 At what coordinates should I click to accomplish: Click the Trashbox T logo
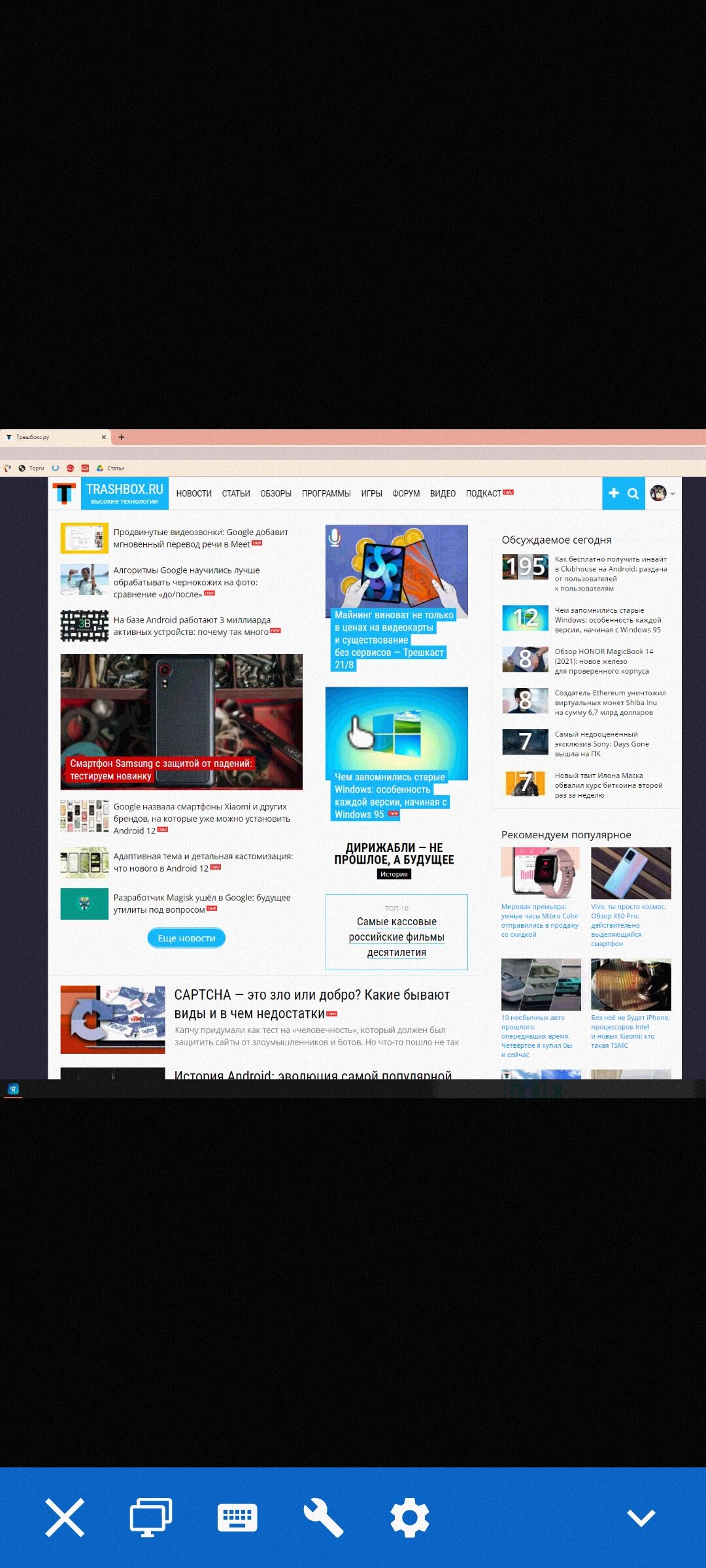coord(65,493)
